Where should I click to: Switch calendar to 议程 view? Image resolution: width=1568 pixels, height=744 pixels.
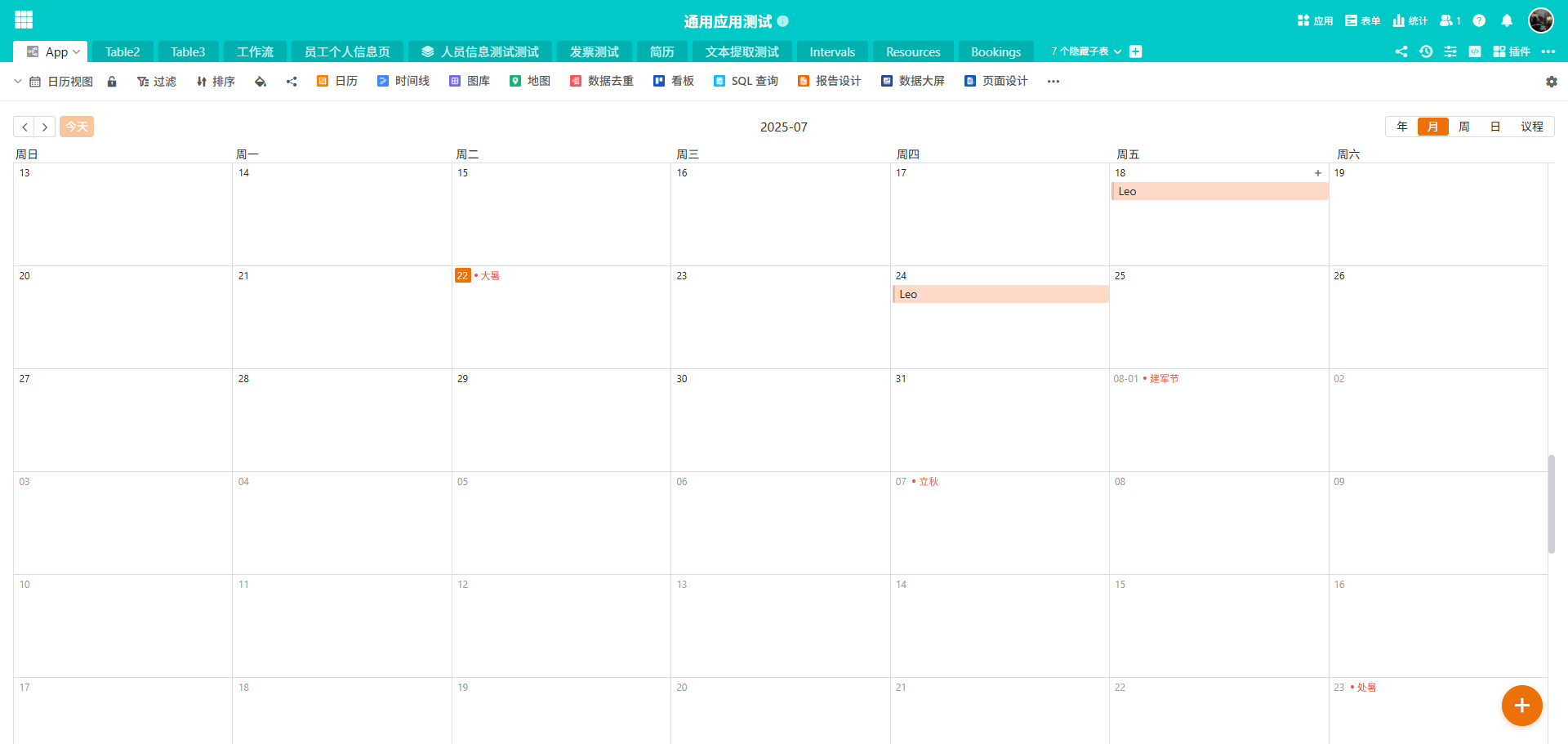pyautogui.click(x=1531, y=127)
